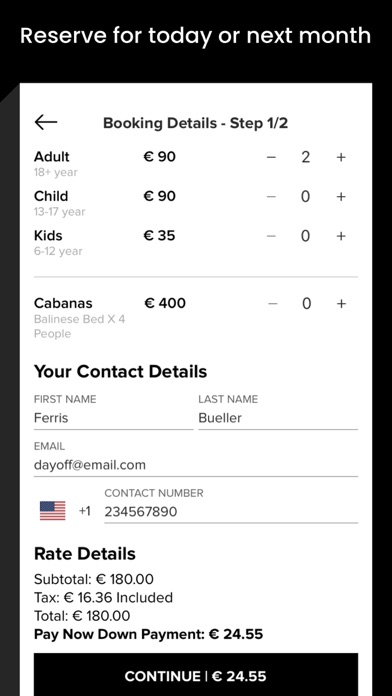Tap the Pay Now Down Payment line
Viewport: 392px width, 696px height.
(x=148, y=634)
